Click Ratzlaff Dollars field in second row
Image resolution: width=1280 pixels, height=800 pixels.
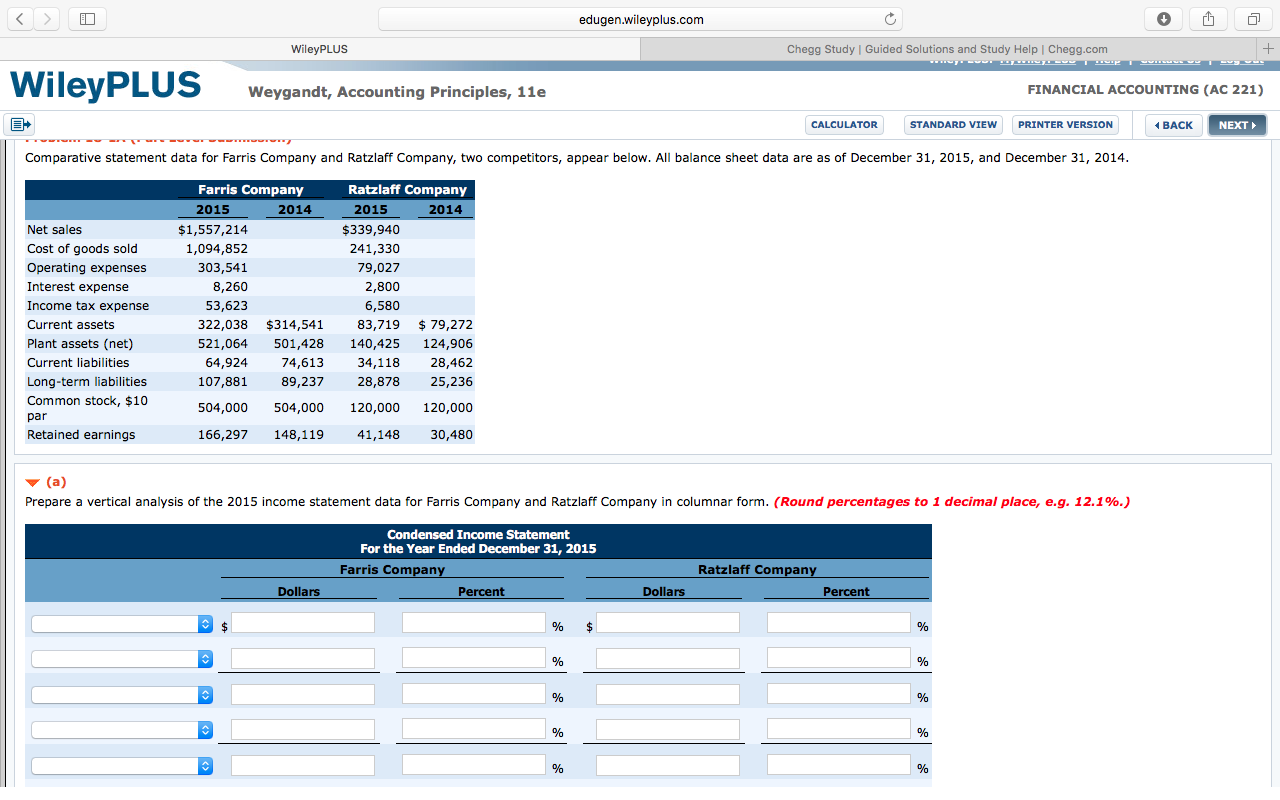click(x=668, y=658)
